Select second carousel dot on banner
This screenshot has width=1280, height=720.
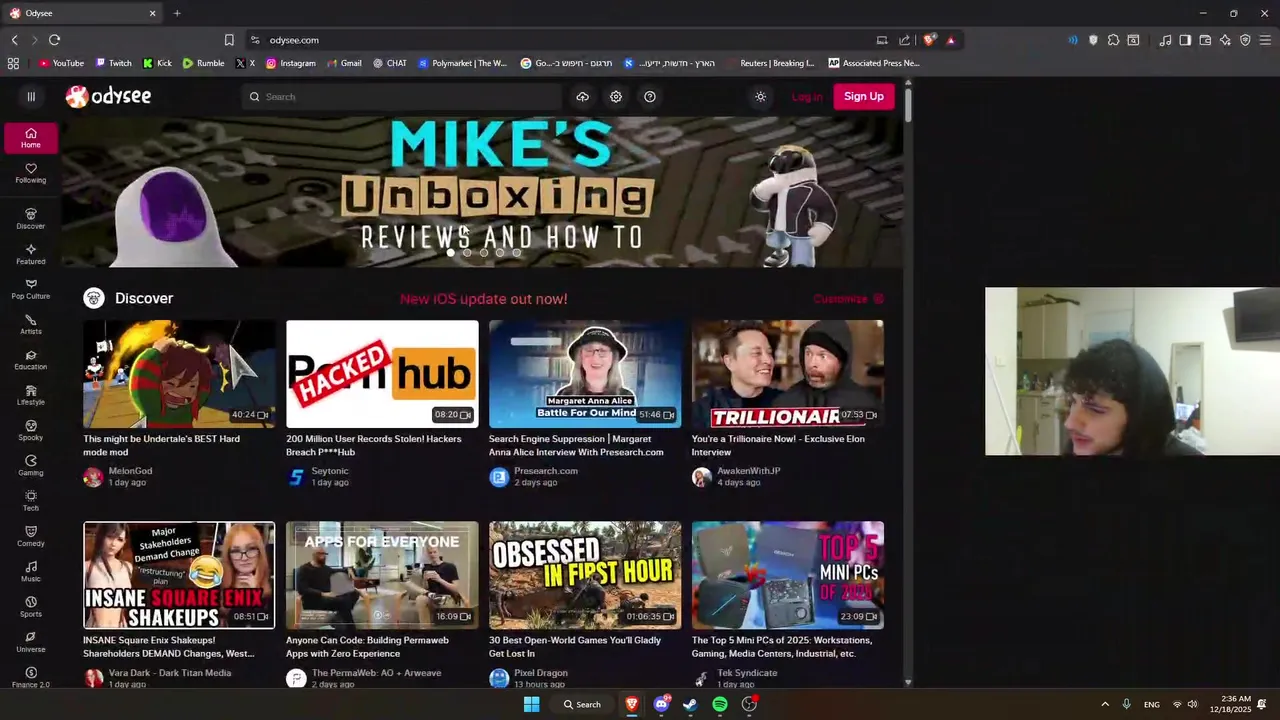click(467, 253)
